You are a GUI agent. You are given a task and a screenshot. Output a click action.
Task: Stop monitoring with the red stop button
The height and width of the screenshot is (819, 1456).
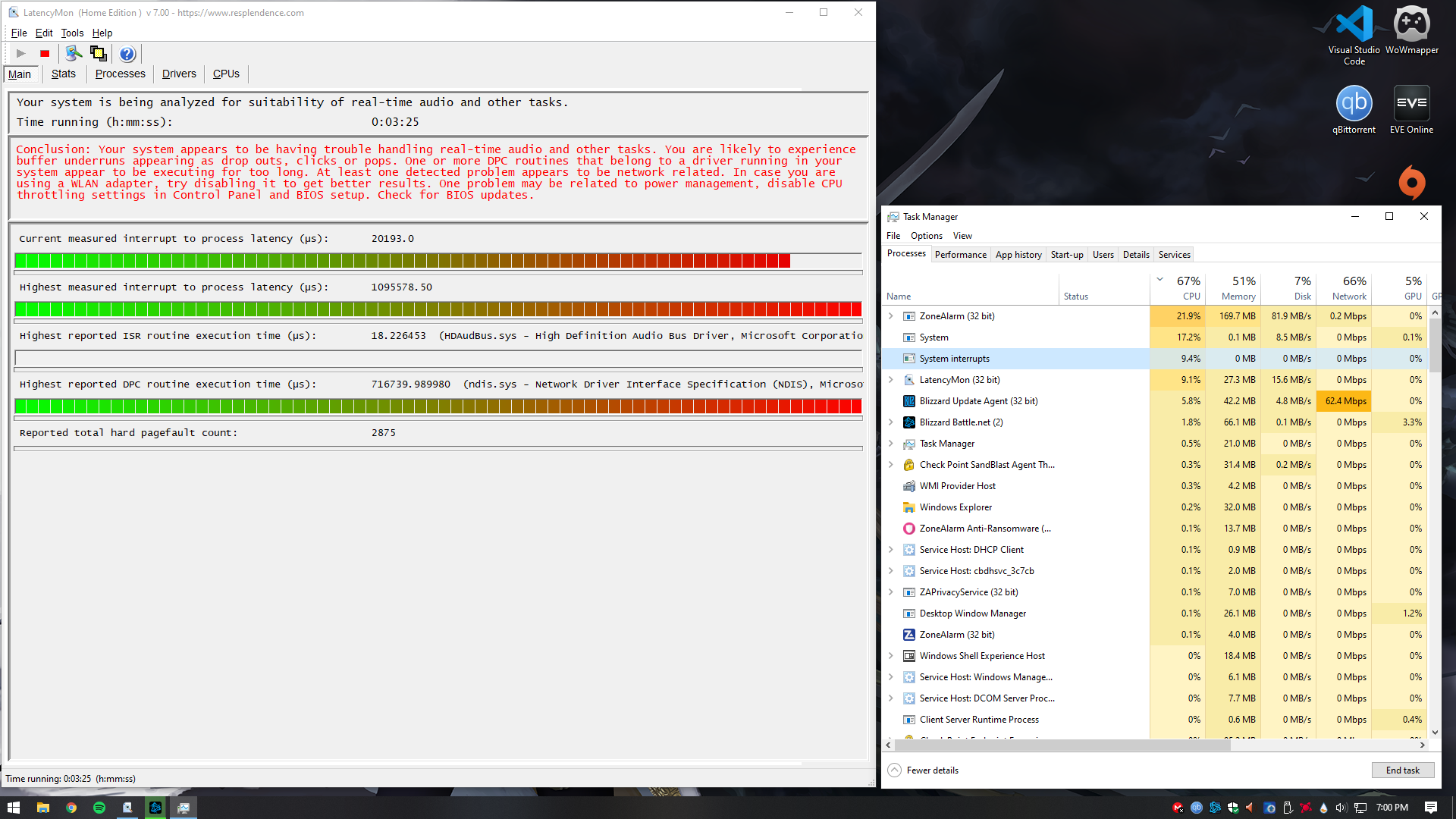[x=45, y=53]
